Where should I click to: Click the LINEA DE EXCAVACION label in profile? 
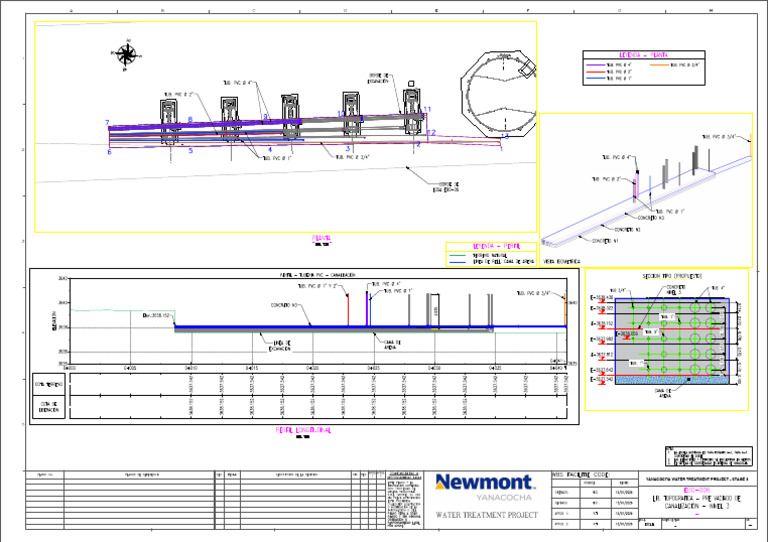[x=280, y=346]
